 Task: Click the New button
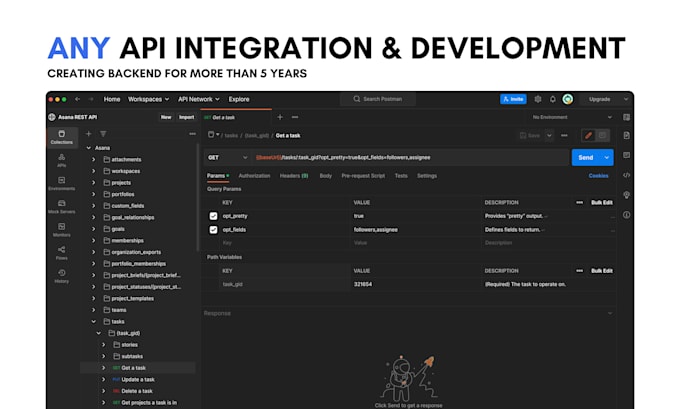tap(166, 117)
